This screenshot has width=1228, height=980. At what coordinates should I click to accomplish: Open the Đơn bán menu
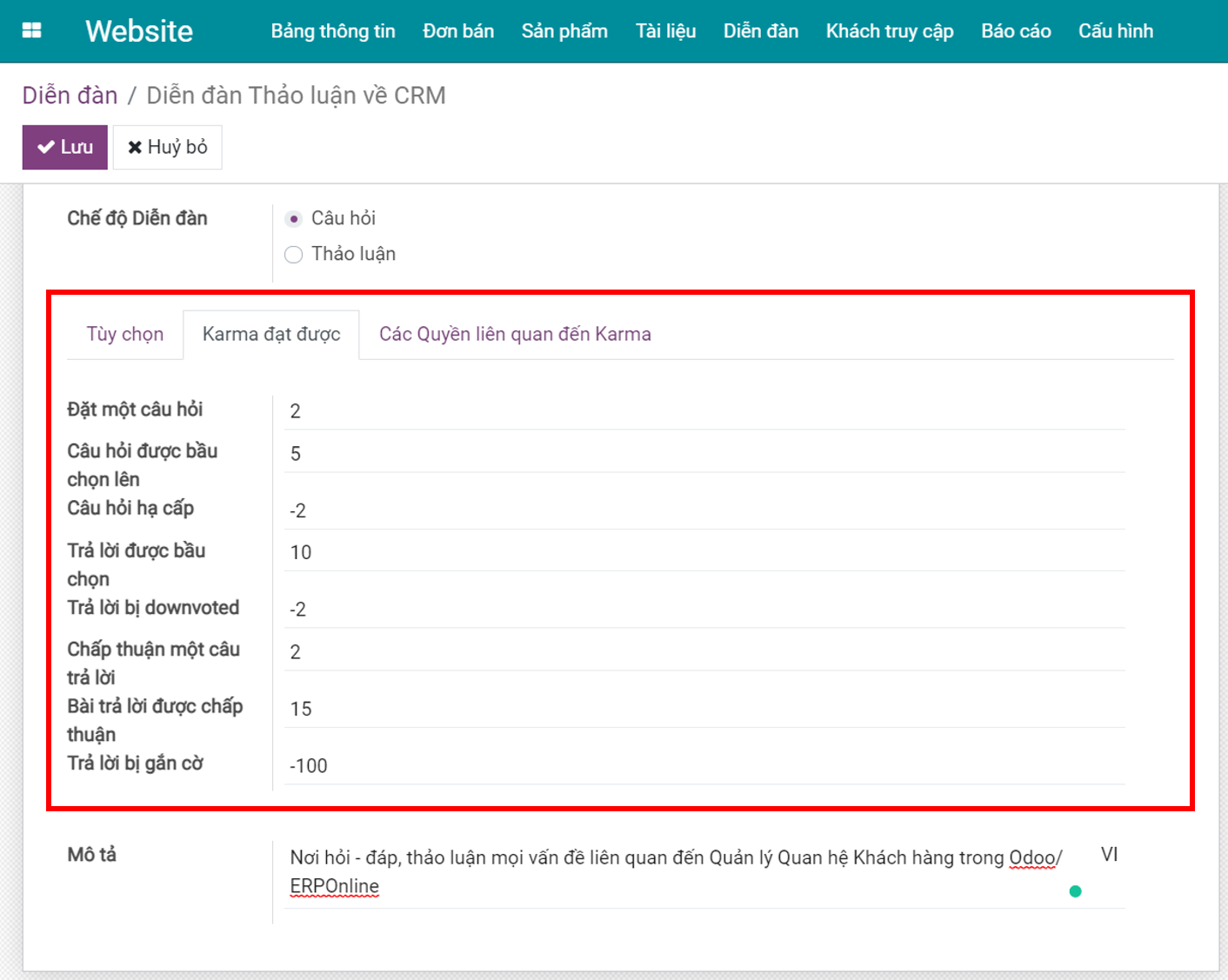458,31
